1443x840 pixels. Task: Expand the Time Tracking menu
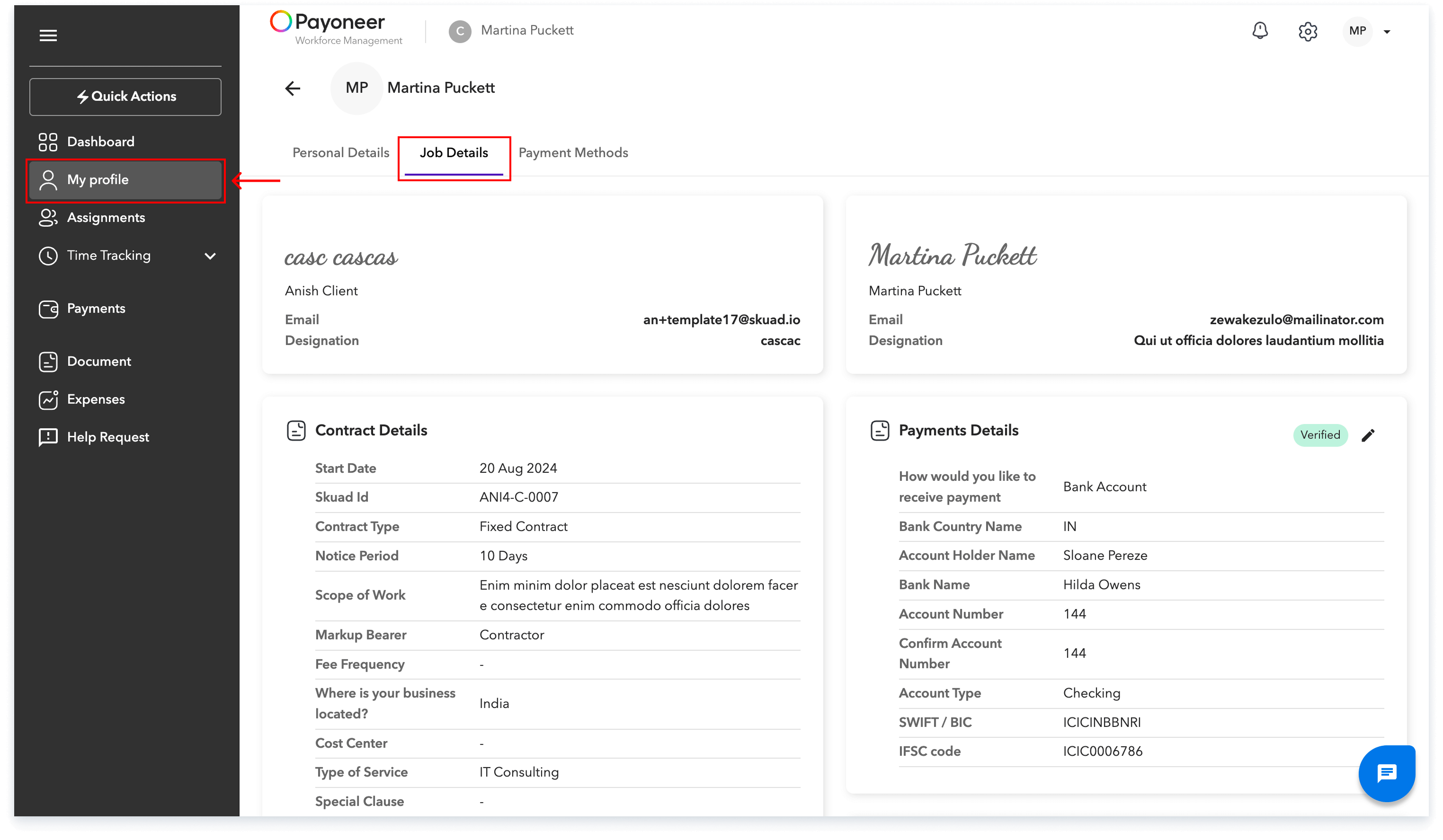210,256
